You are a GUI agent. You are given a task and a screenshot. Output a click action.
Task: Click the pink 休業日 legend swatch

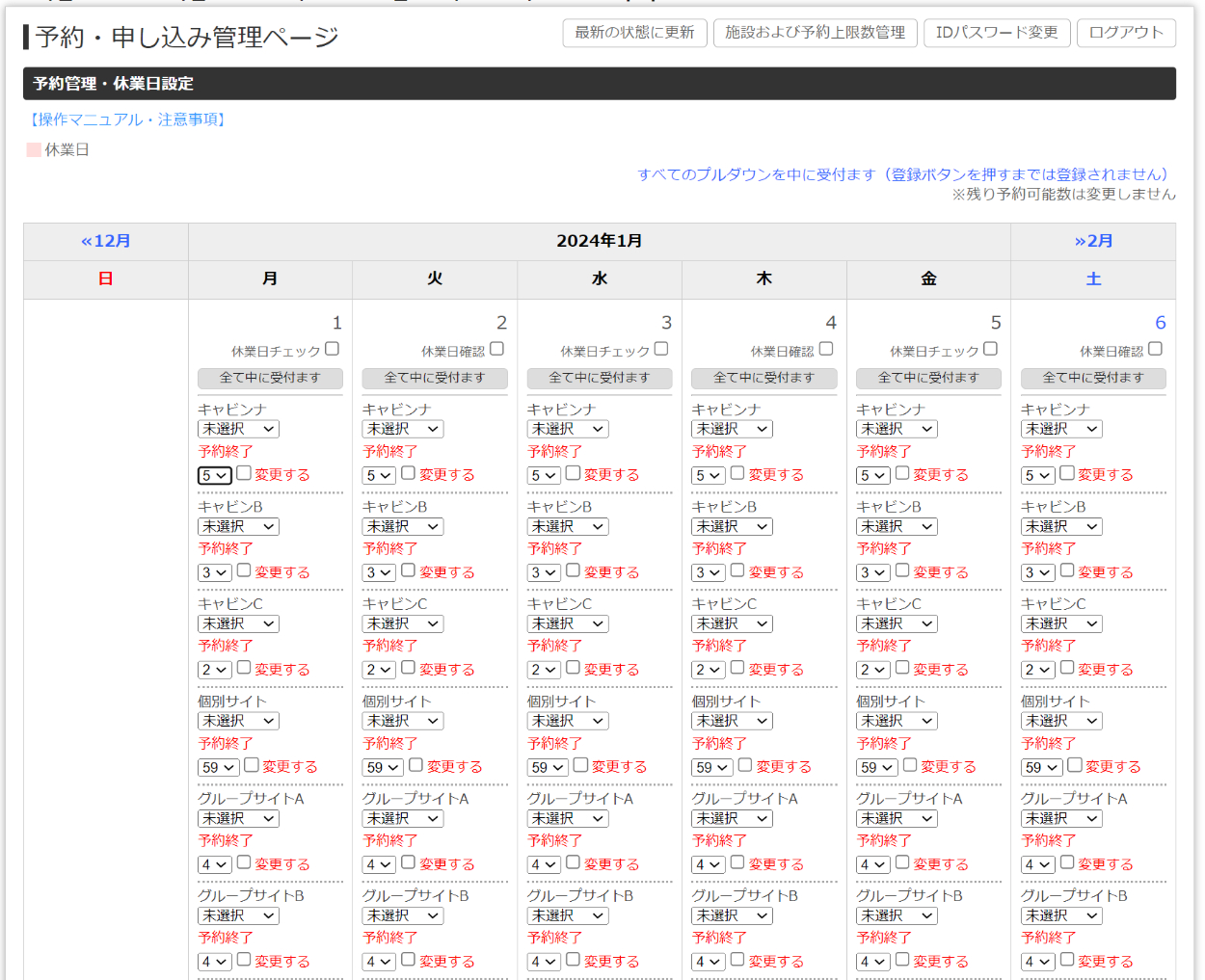pyautogui.click(x=34, y=150)
